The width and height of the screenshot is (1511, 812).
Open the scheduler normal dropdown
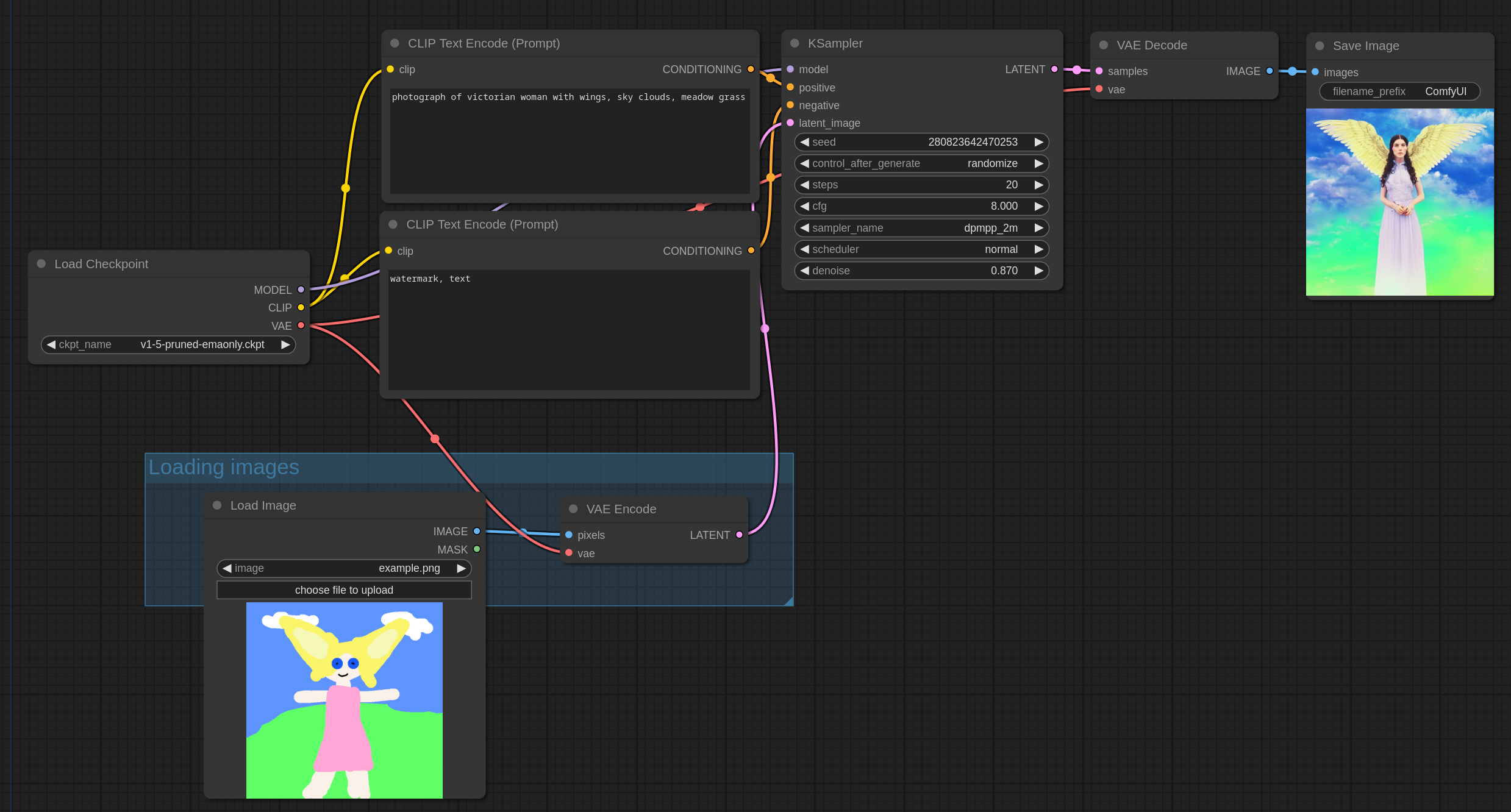pos(917,249)
